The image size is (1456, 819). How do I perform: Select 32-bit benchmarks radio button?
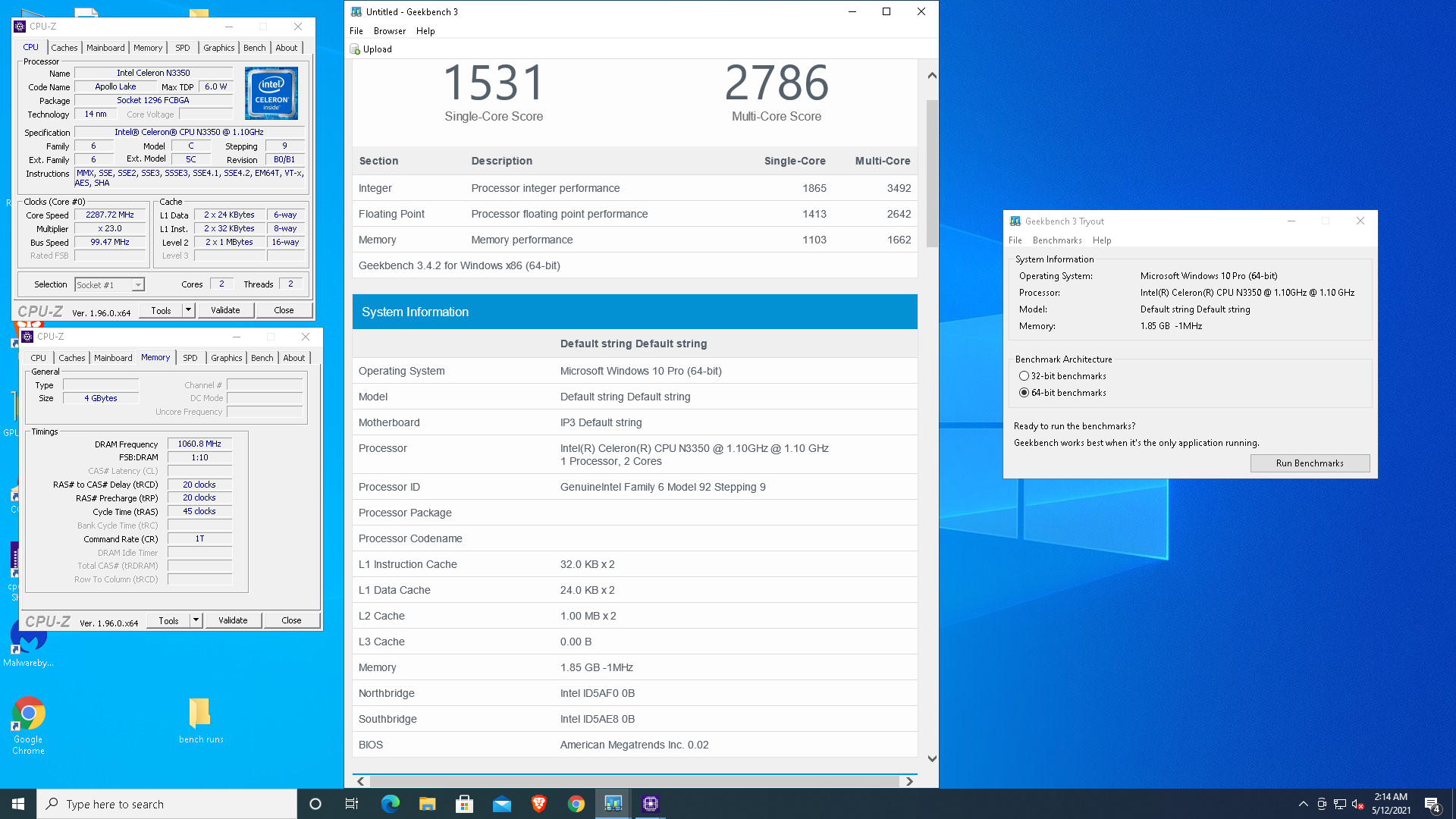(x=1024, y=376)
